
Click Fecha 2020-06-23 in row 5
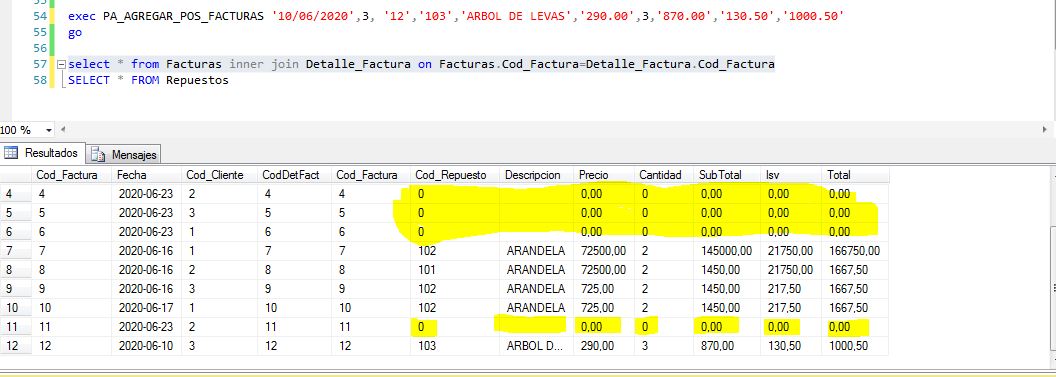click(145, 213)
